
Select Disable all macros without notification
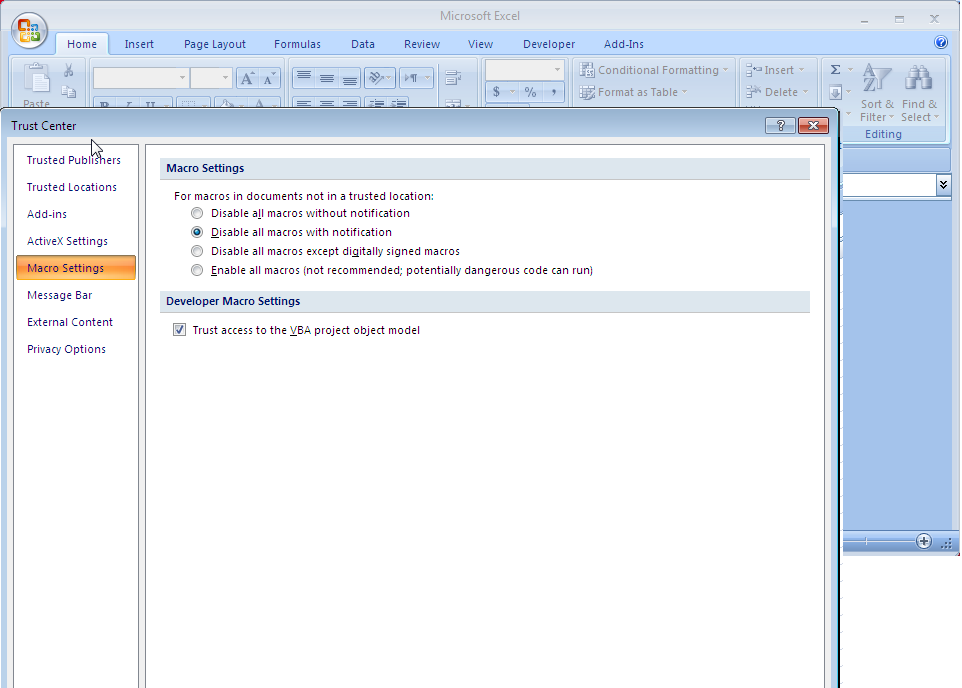pos(197,213)
